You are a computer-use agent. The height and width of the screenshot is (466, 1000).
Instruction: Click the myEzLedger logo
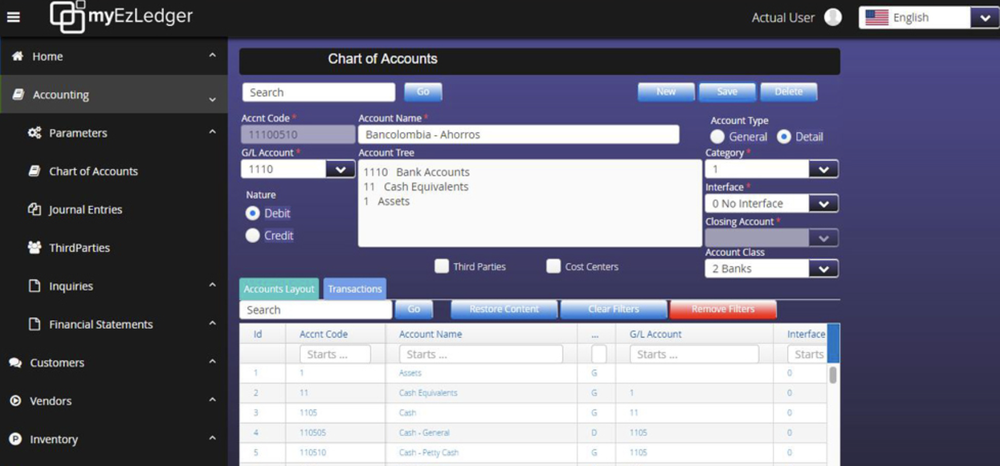pos(122,17)
